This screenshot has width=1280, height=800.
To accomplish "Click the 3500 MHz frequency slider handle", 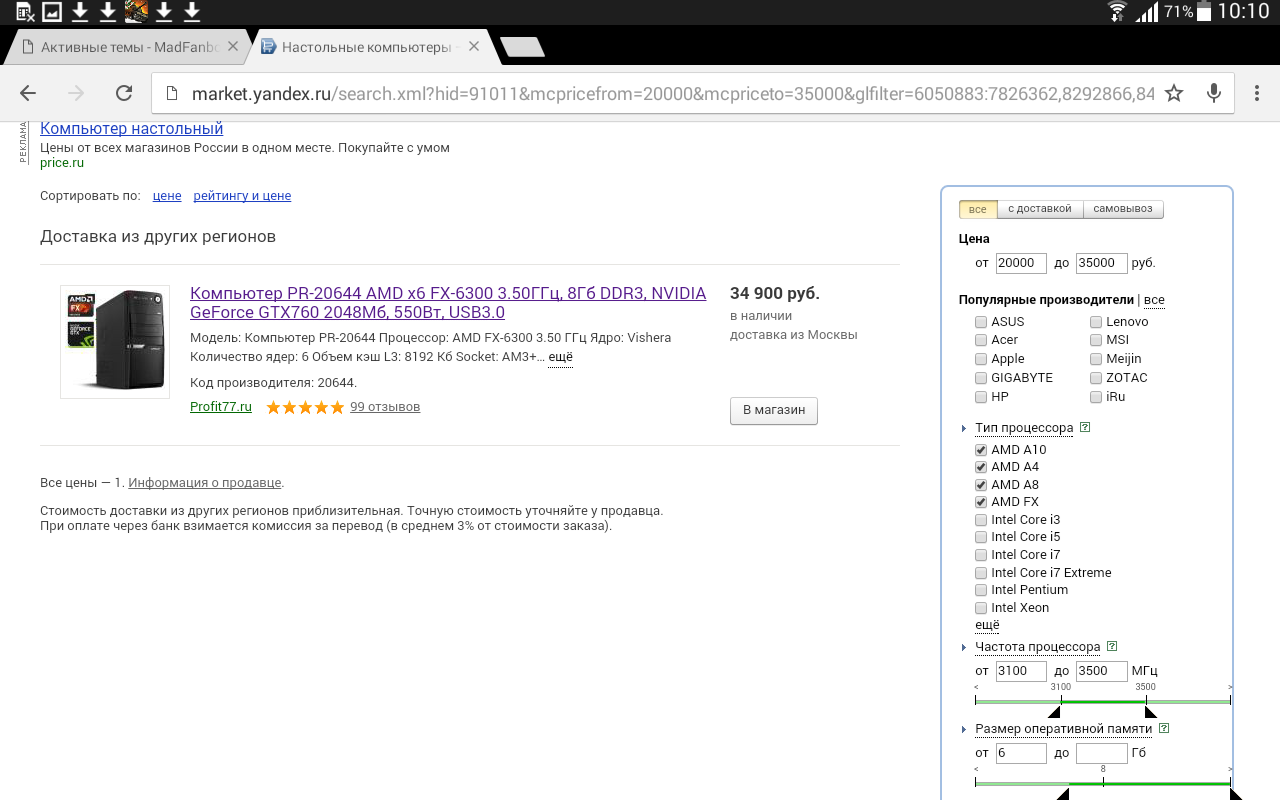I will tap(1149, 712).
